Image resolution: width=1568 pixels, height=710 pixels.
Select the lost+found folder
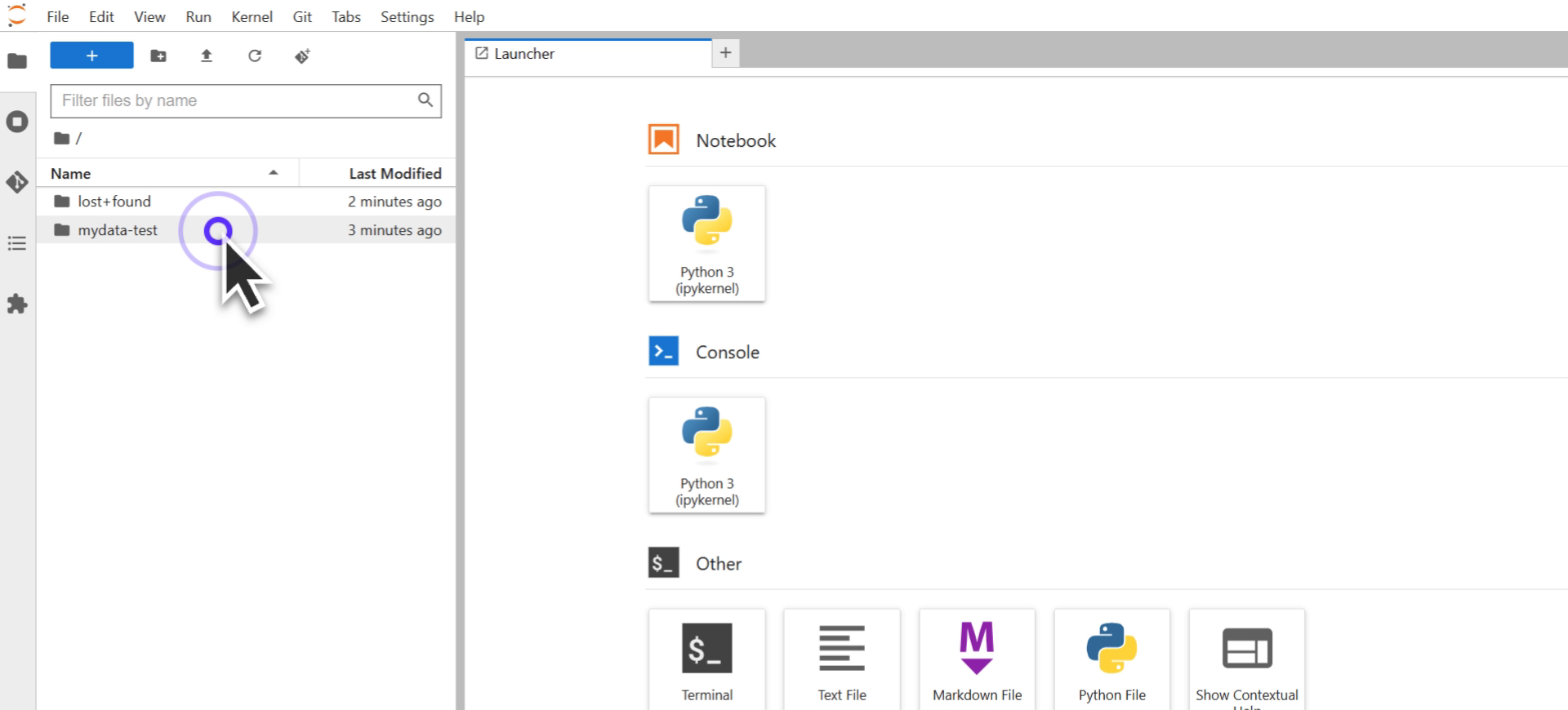tap(246, 202)
